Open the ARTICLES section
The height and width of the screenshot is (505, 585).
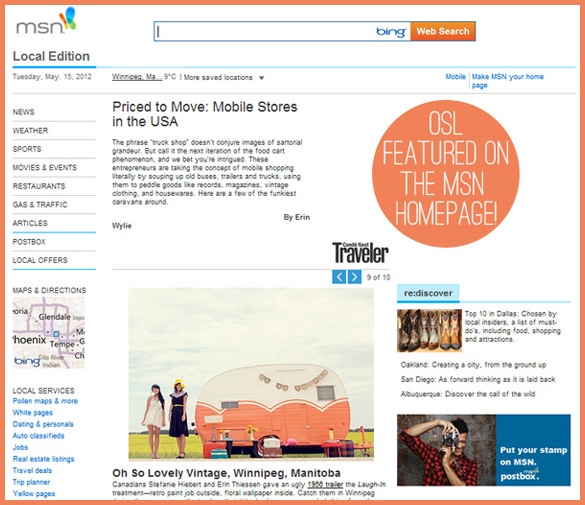coord(30,223)
